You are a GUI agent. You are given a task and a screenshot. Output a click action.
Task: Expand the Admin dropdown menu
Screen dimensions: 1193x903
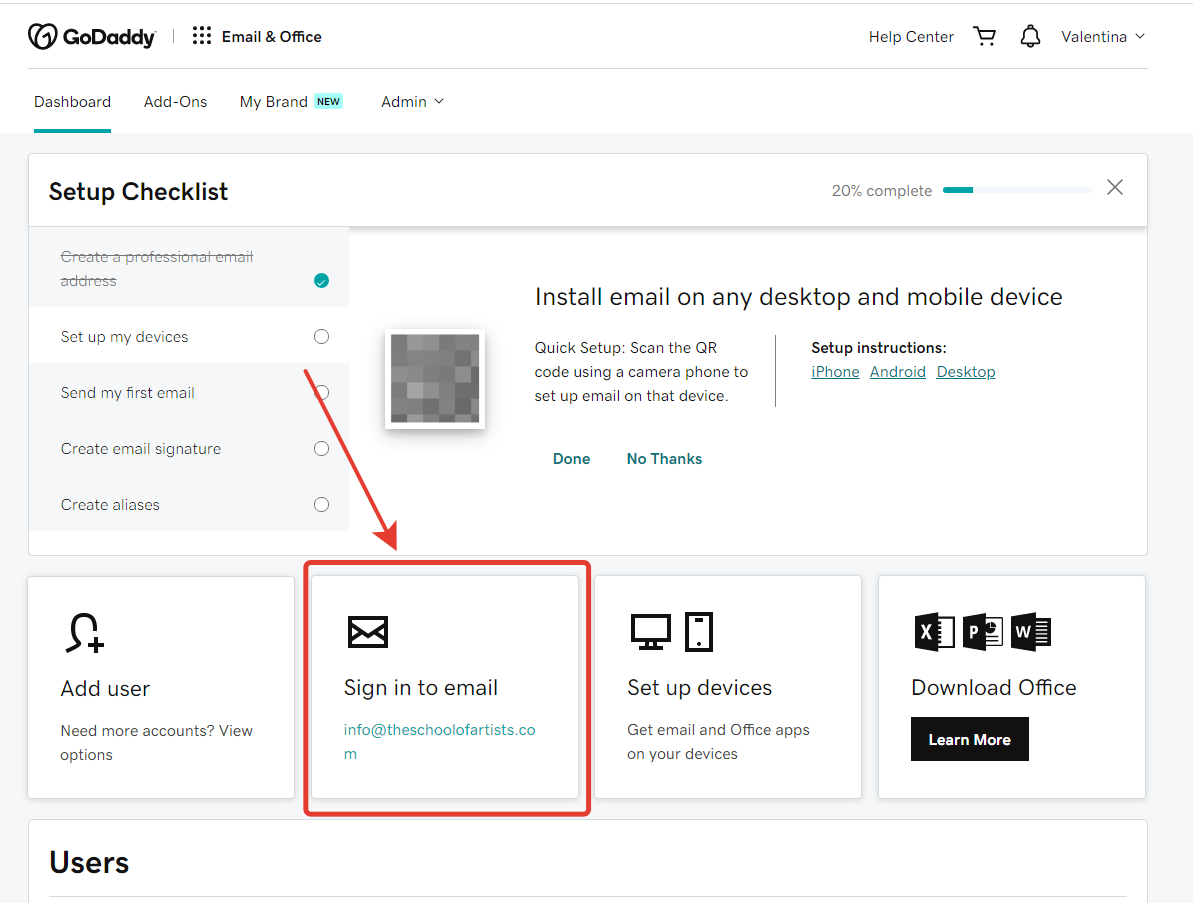coord(412,102)
